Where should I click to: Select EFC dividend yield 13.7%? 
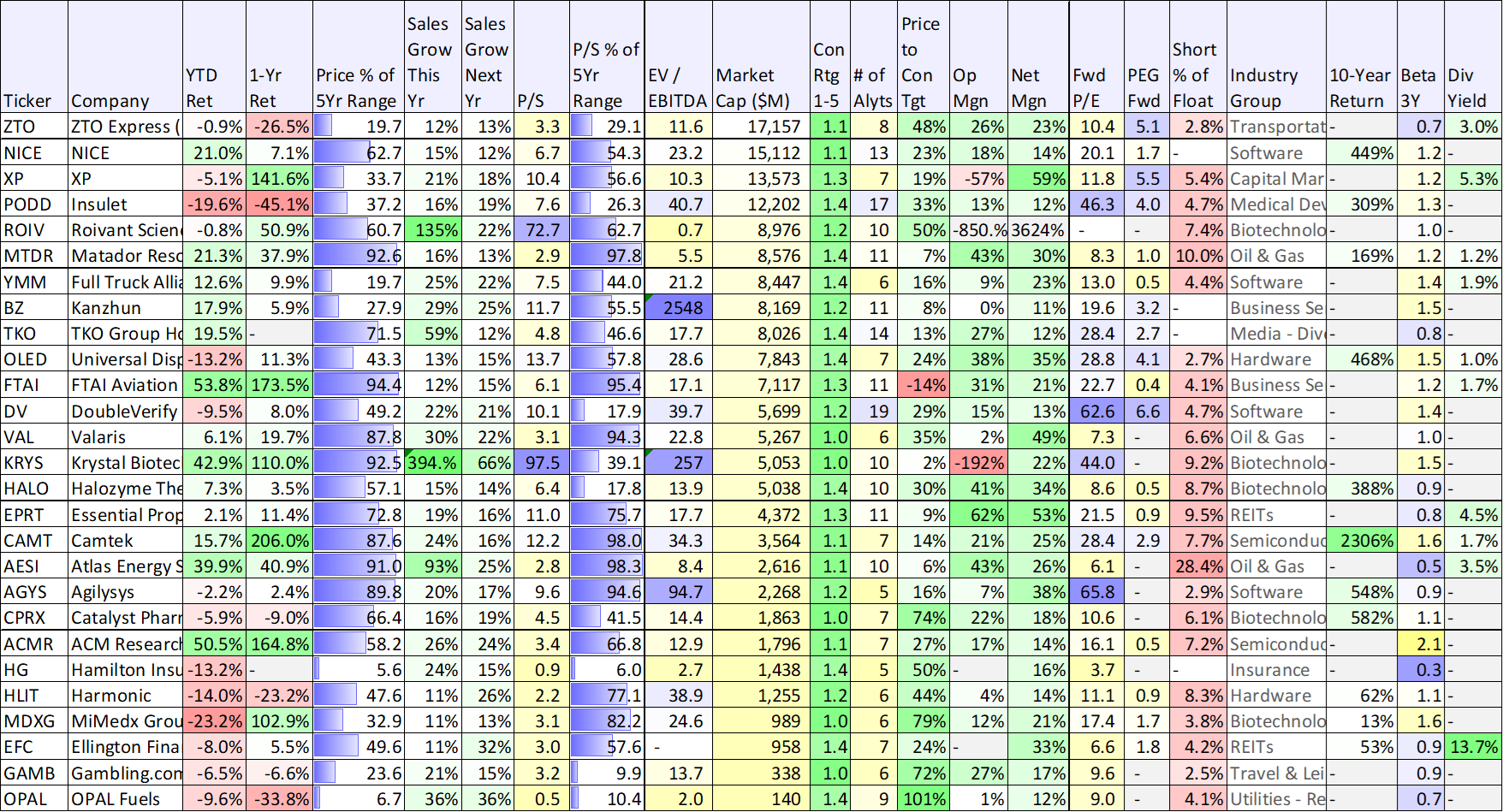(1473, 747)
